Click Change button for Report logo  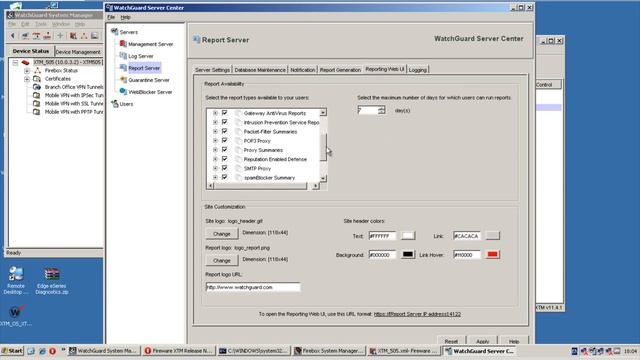[222, 260]
